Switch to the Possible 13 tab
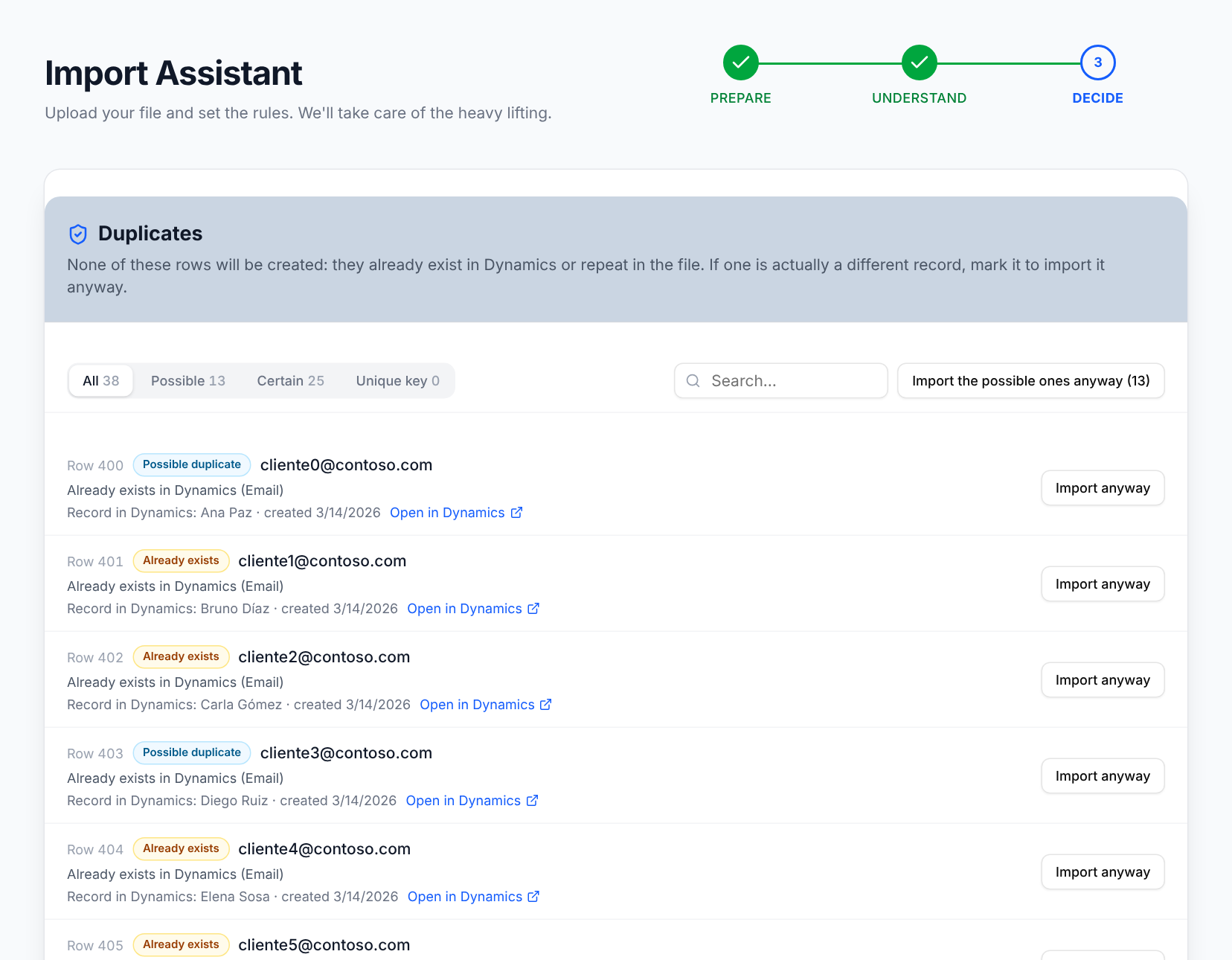 [188, 381]
